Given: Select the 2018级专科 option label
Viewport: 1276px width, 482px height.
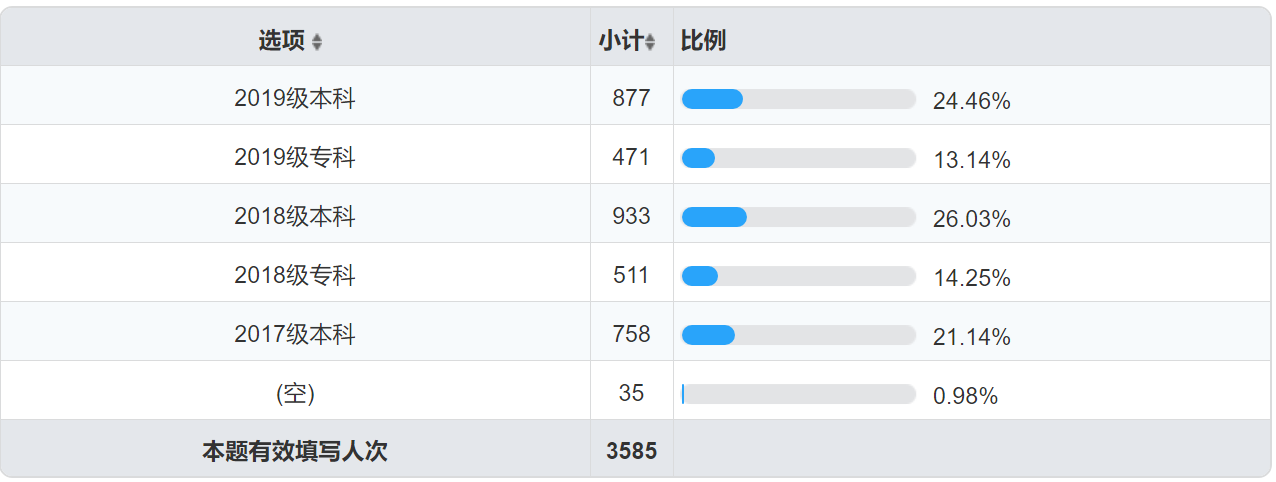Looking at the screenshot, I should tap(295, 276).
